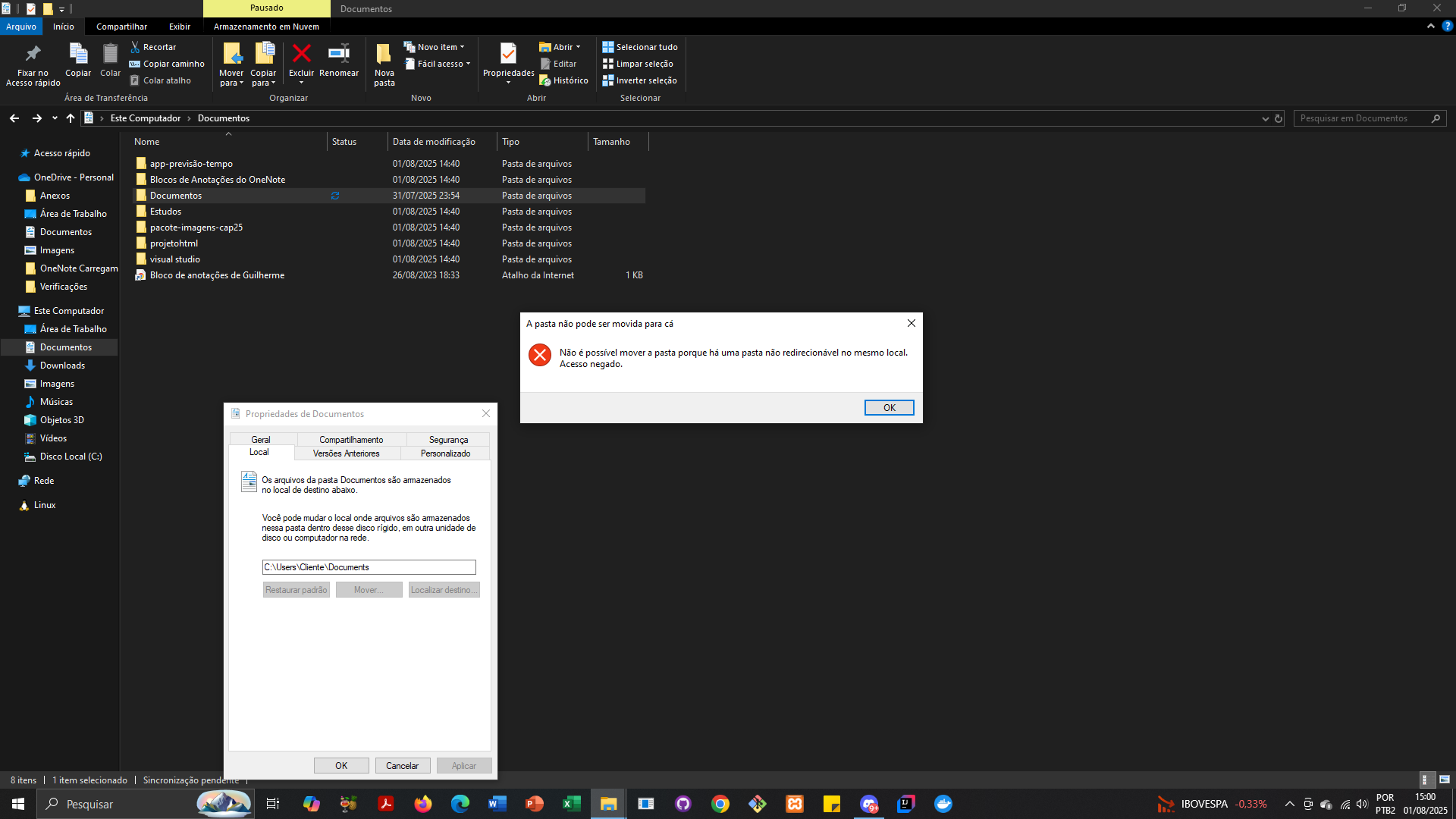Switch to the Exibir ribbon tab
The width and height of the screenshot is (1456, 819).
point(180,27)
